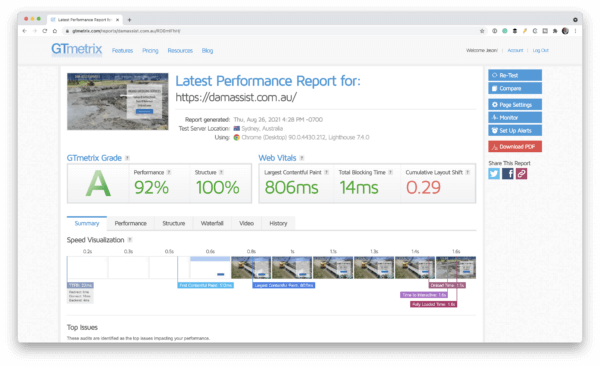
Task: Click the 100% Structure score
Action: point(217,188)
